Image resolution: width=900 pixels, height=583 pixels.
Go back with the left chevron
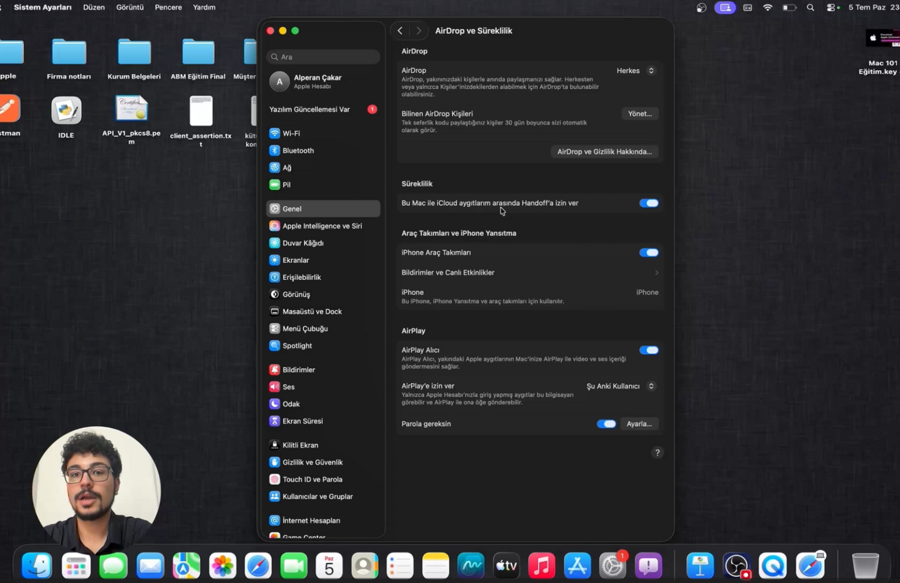(x=400, y=31)
